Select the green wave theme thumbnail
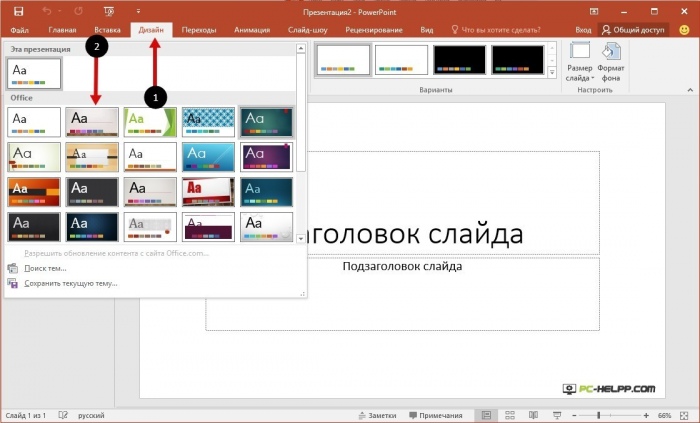700x423 pixels. tap(150, 122)
